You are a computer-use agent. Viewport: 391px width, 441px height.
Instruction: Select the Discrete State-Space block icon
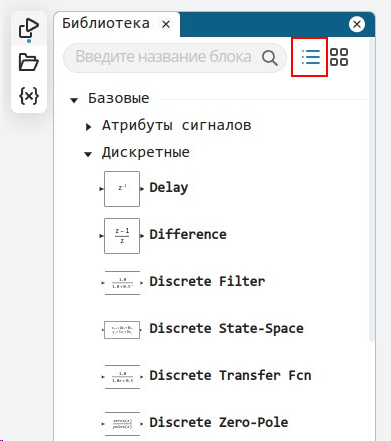click(122, 330)
